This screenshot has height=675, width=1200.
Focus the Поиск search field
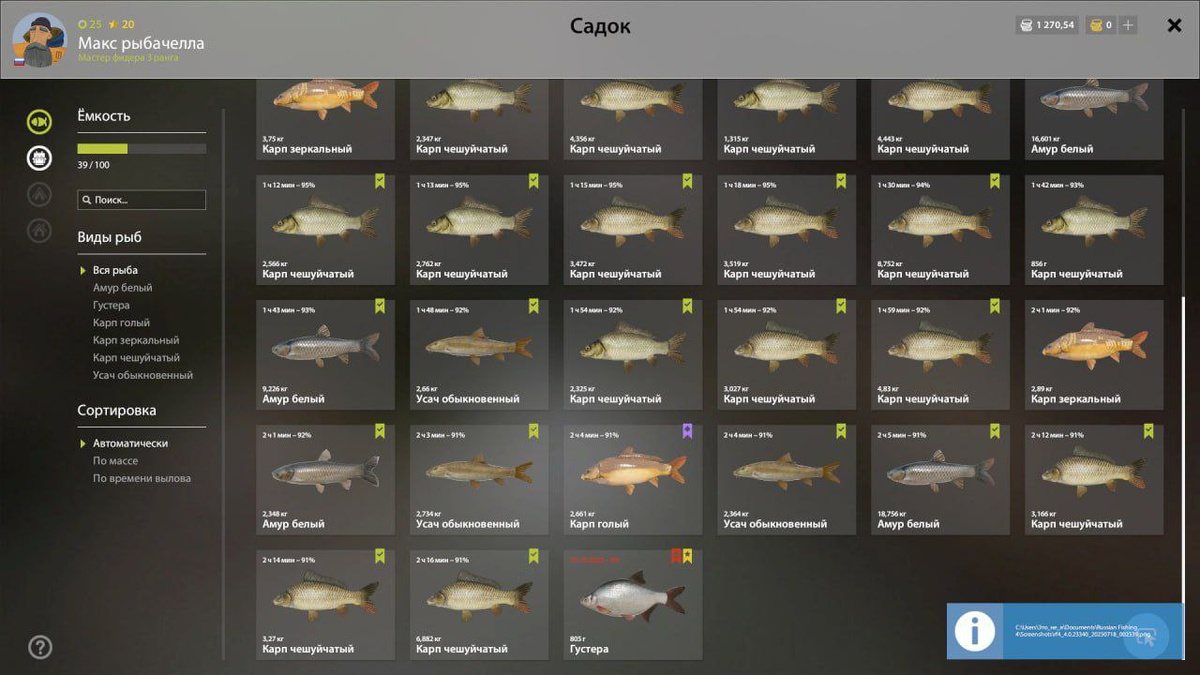coord(142,200)
